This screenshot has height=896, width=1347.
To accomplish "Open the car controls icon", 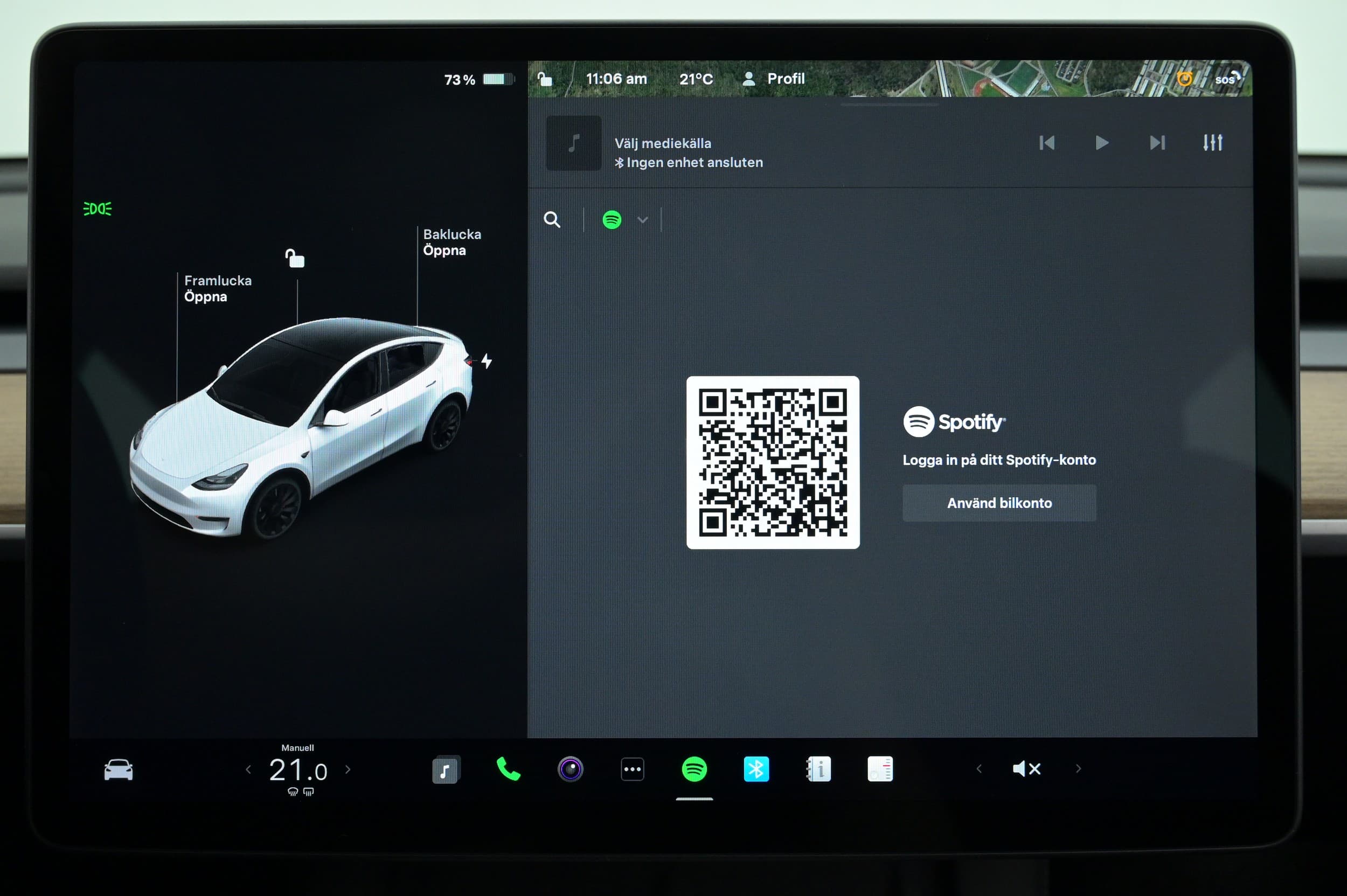I will point(119,770).
